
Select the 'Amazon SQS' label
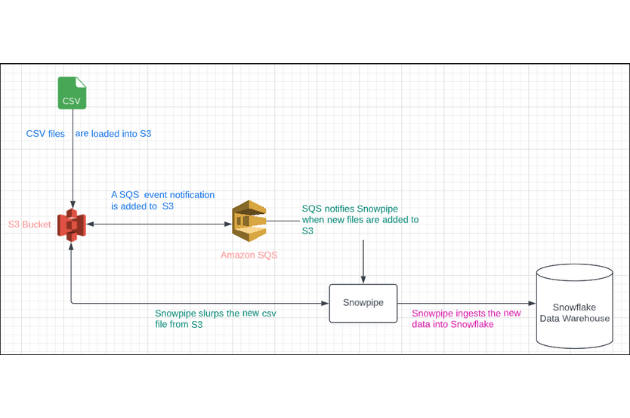249,255
